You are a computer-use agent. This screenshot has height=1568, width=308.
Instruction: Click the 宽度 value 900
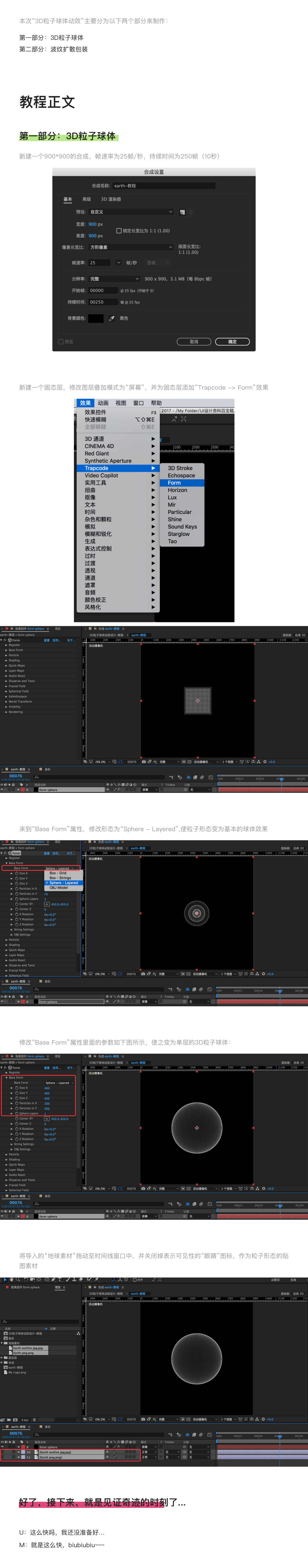[92, 224]
